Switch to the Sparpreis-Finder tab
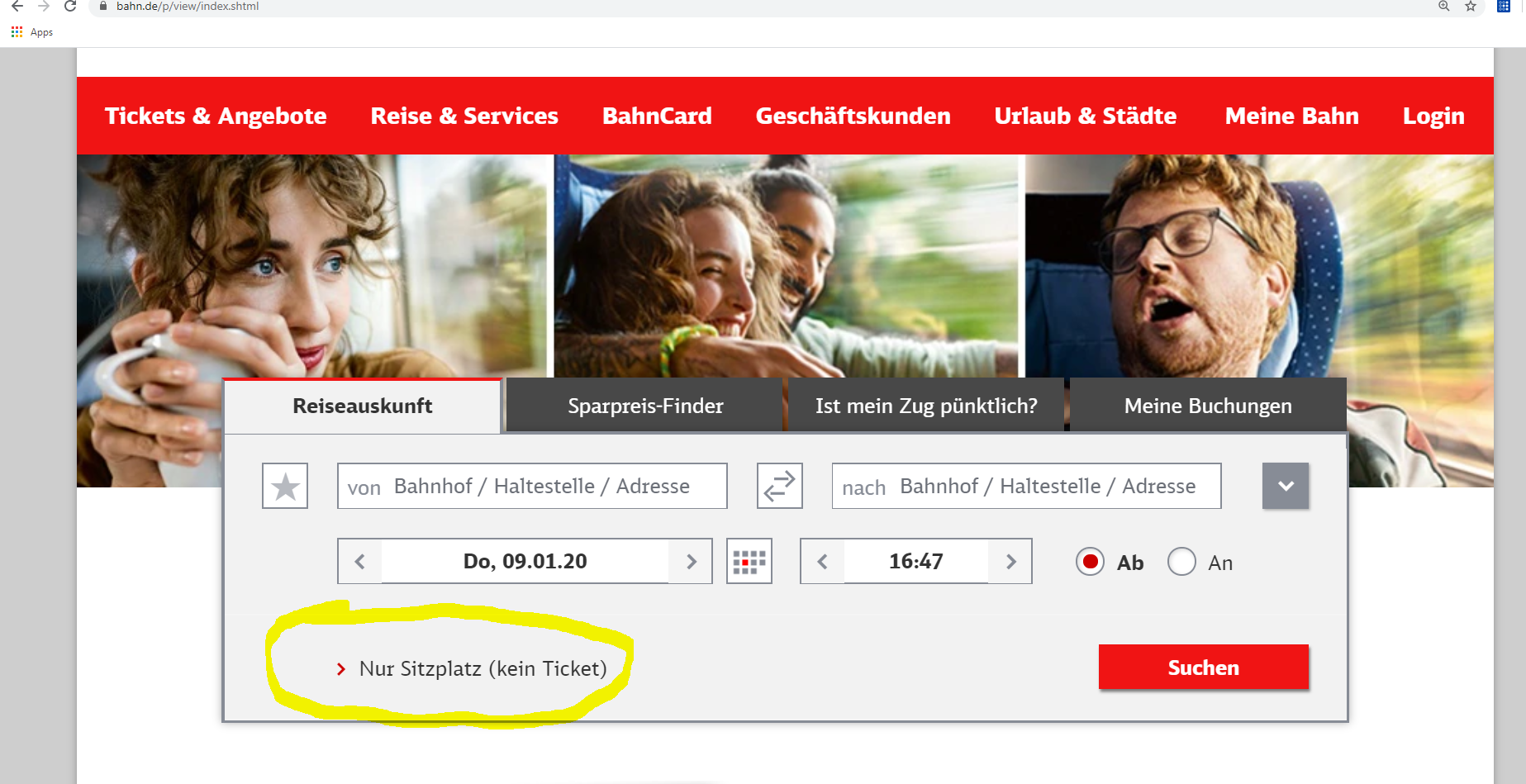Image resolution: width=1526 pixels, height=784 pixels. [644, 406]
